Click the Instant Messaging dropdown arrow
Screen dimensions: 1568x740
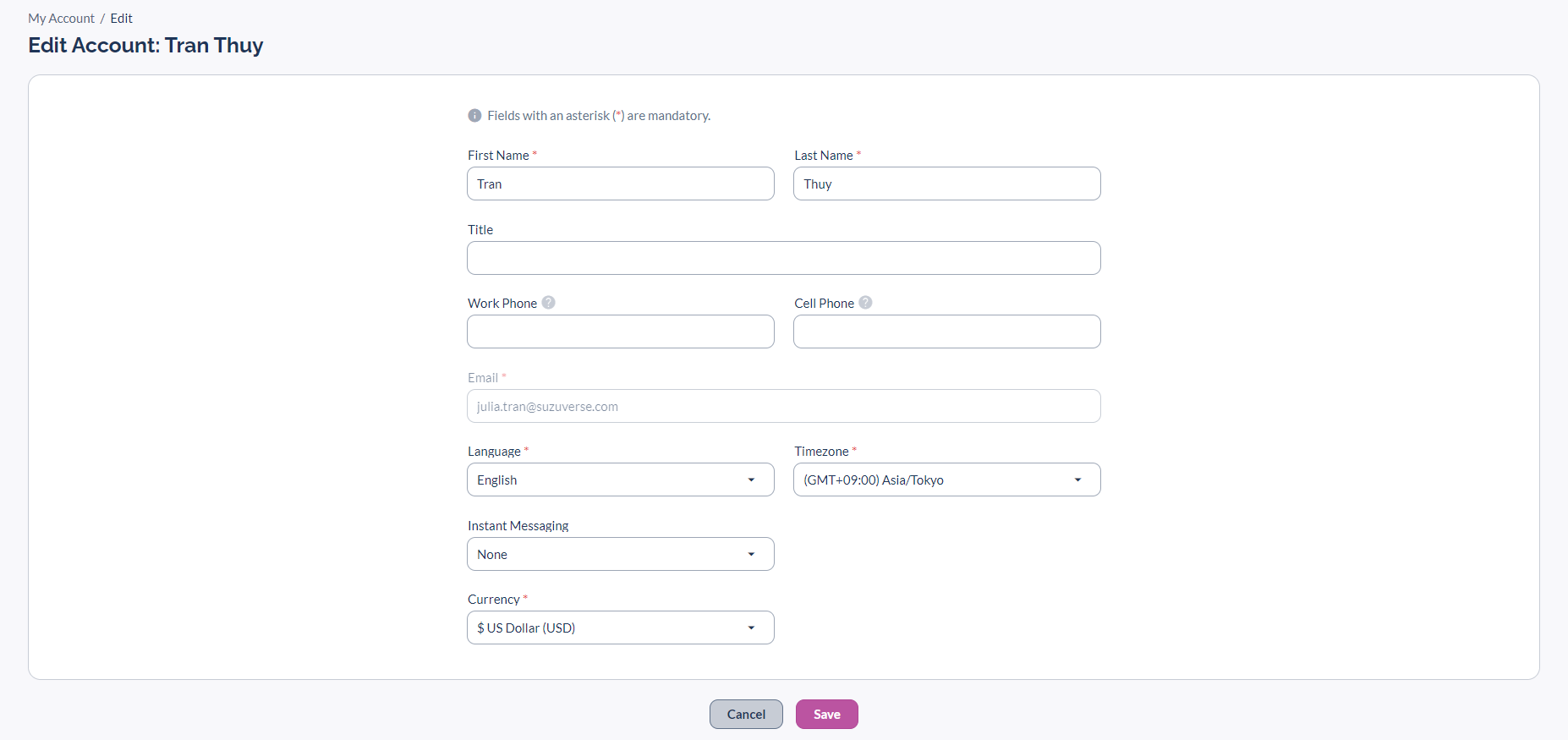(x=751, y=555)
